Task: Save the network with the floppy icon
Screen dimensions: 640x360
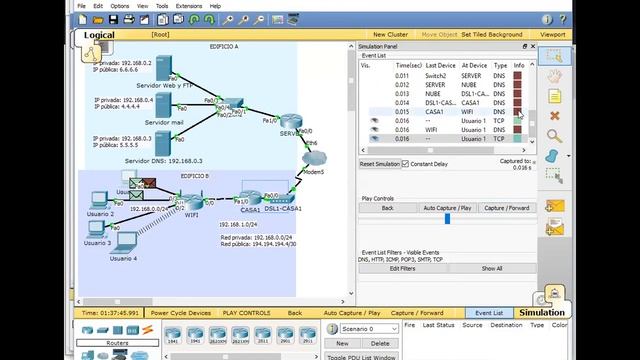Action: [x=113, y=19]
